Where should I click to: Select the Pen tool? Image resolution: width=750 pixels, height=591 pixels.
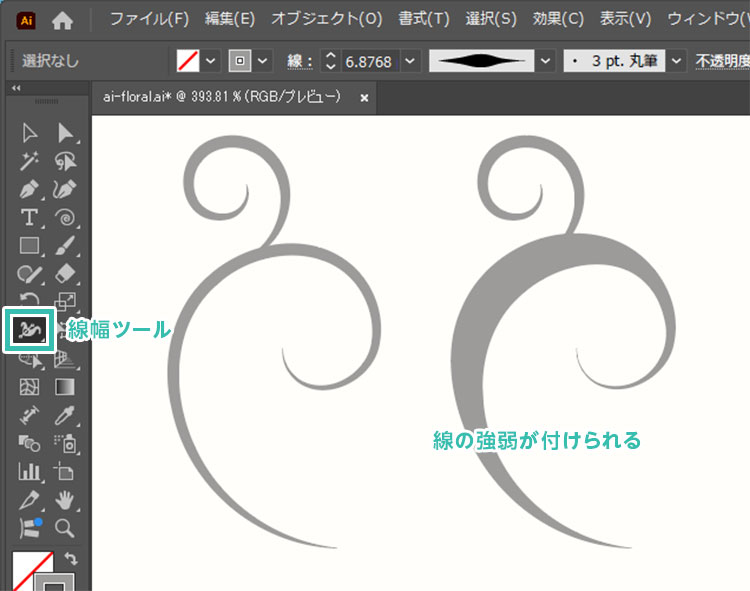[29, 189]
